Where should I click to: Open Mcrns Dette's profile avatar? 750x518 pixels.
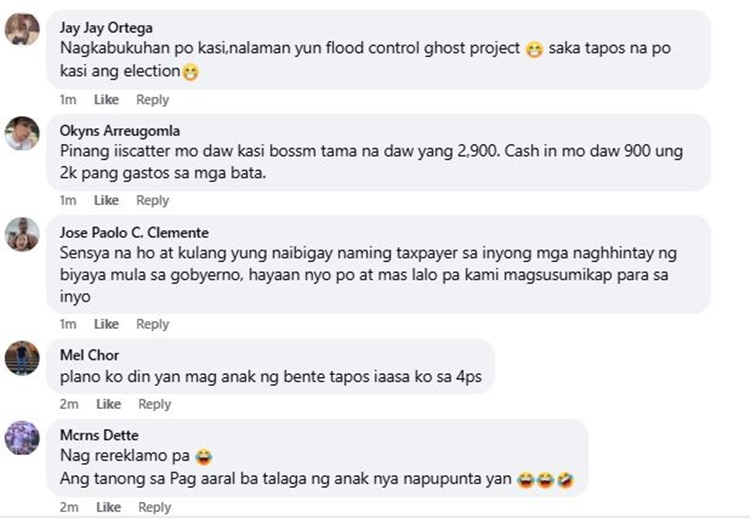[22, 438]
